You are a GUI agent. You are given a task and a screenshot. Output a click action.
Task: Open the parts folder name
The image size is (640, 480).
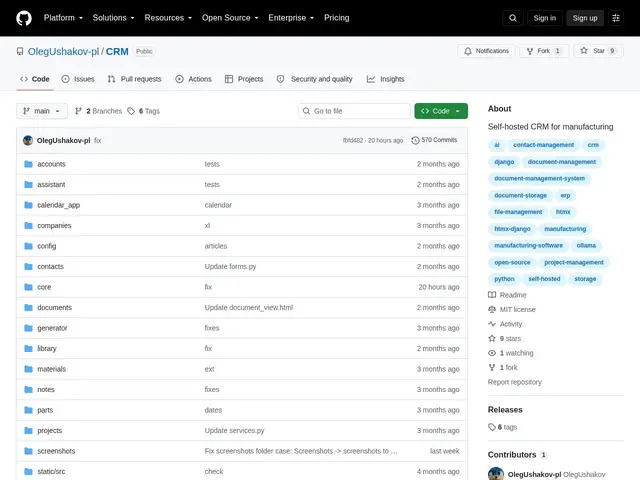click(45, 410)
